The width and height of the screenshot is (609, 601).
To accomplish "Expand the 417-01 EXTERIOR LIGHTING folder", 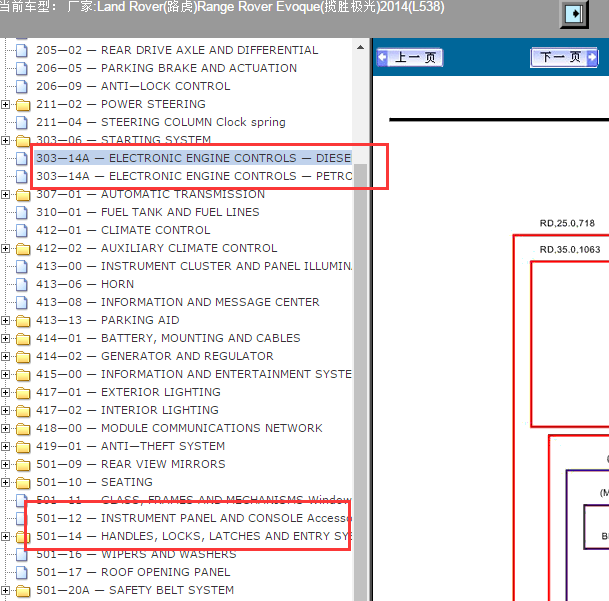I will [5, 392].
